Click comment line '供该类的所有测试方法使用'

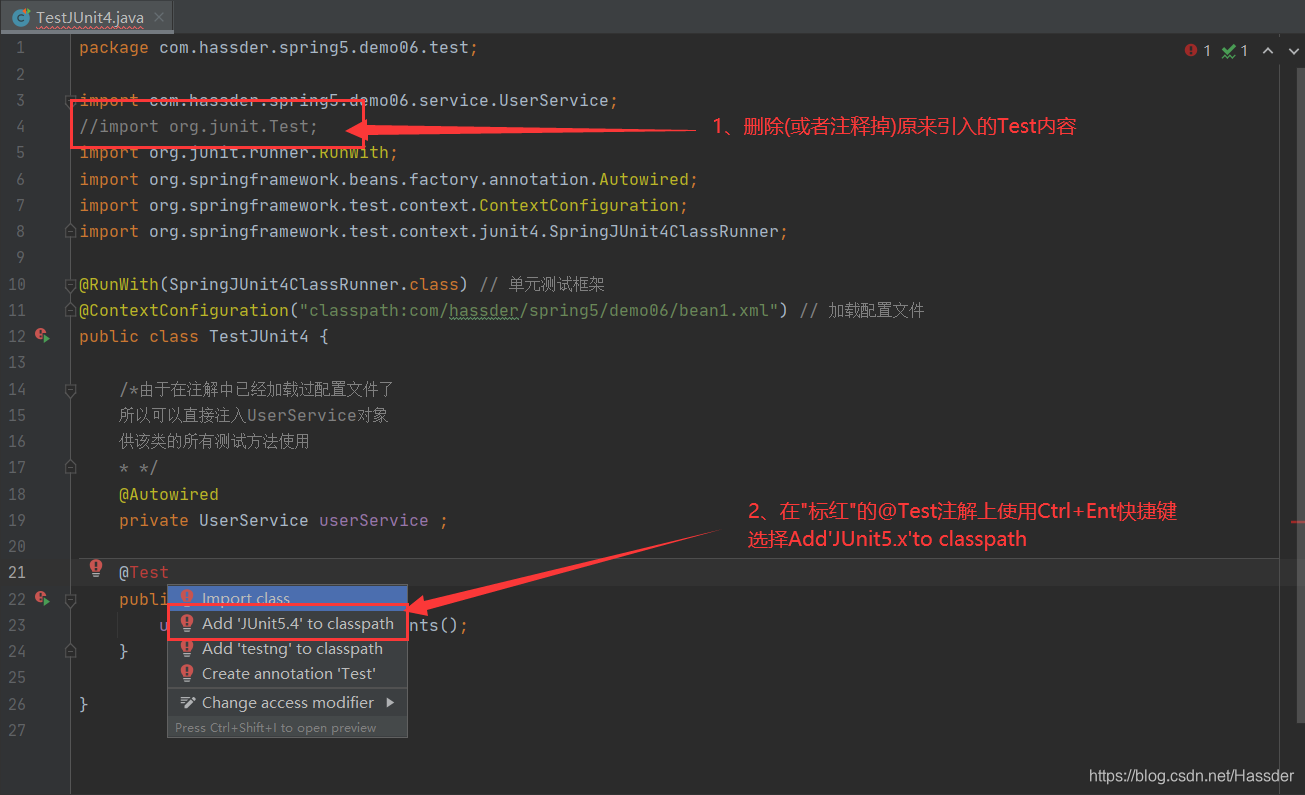coord(214,441)
